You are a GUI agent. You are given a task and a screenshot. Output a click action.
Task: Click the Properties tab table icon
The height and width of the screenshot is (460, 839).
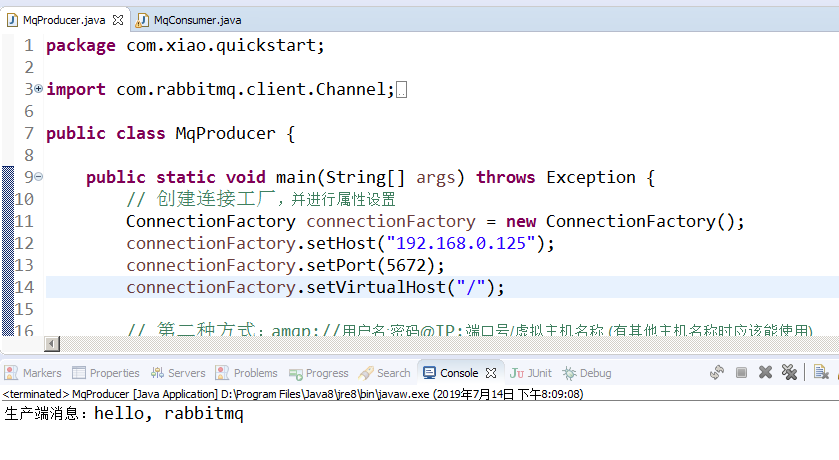click(x=79, y=373)
